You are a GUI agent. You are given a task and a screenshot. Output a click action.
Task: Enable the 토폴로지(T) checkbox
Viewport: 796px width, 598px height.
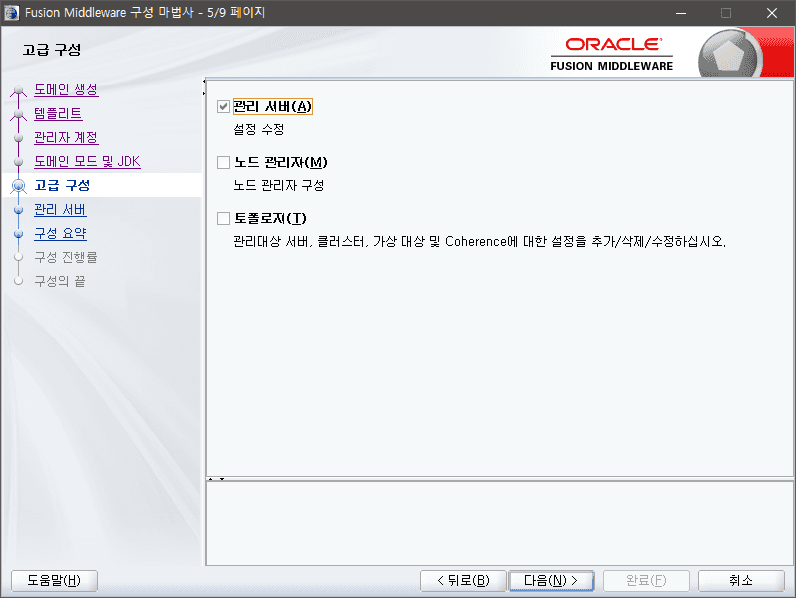point(223,218)
